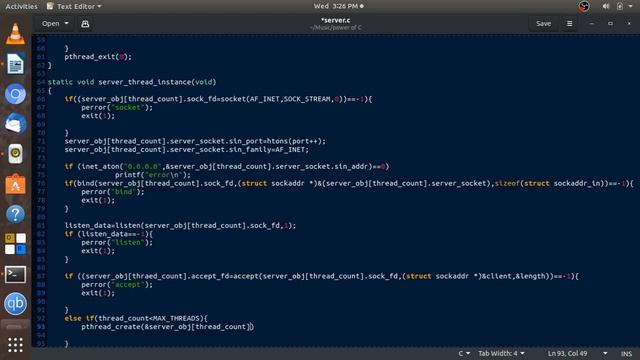Click the static void server_thread_instance line

(132, 82)
